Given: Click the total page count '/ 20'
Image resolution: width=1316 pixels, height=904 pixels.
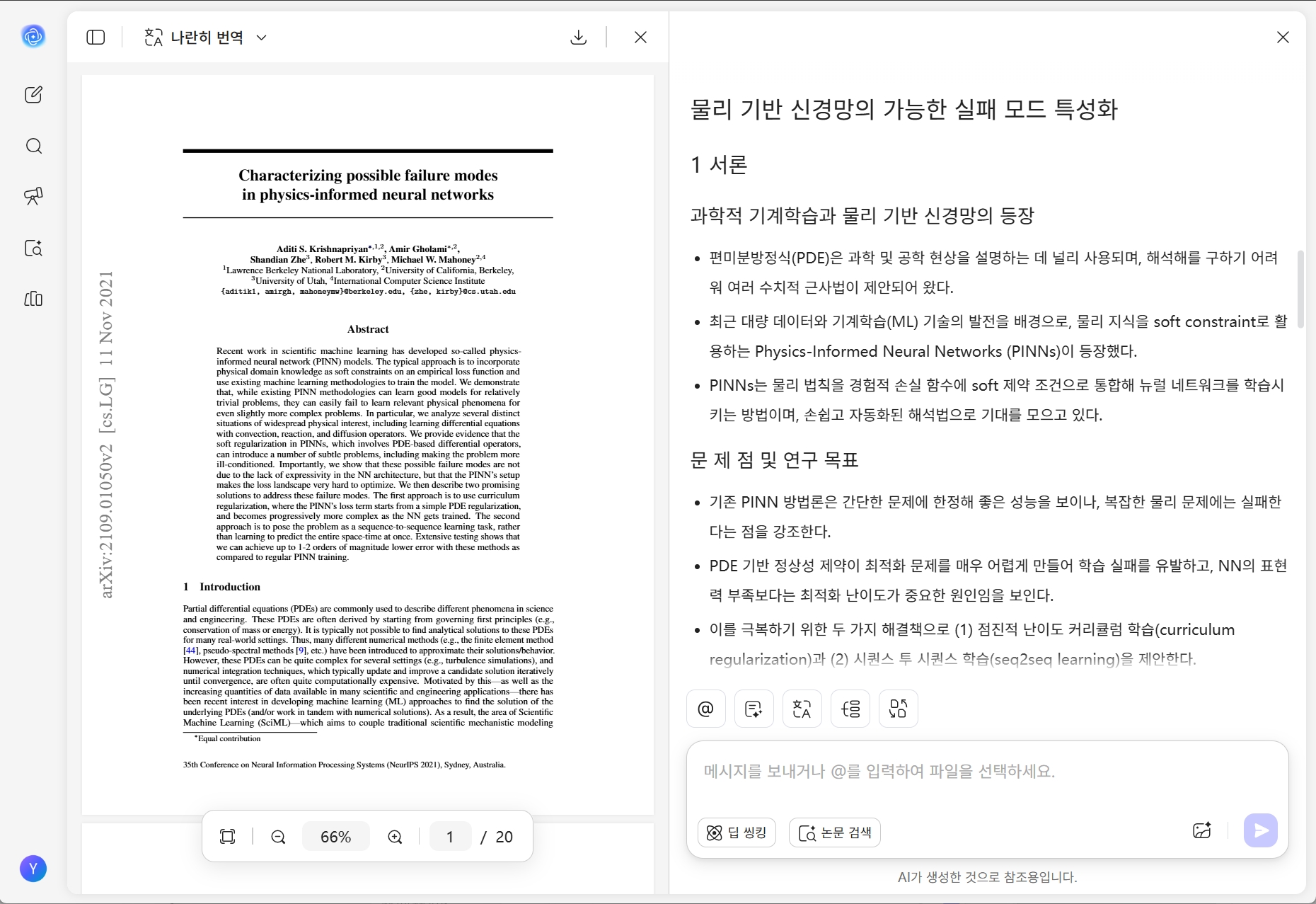Looking at the screenshot, I should [497, 837].
